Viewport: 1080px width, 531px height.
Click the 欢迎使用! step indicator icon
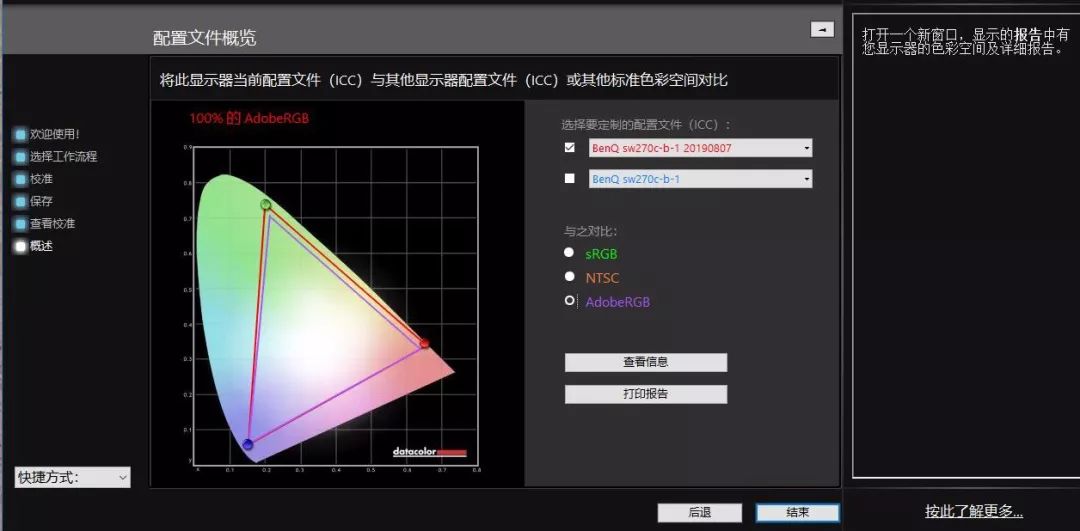[x=20, y=134]
